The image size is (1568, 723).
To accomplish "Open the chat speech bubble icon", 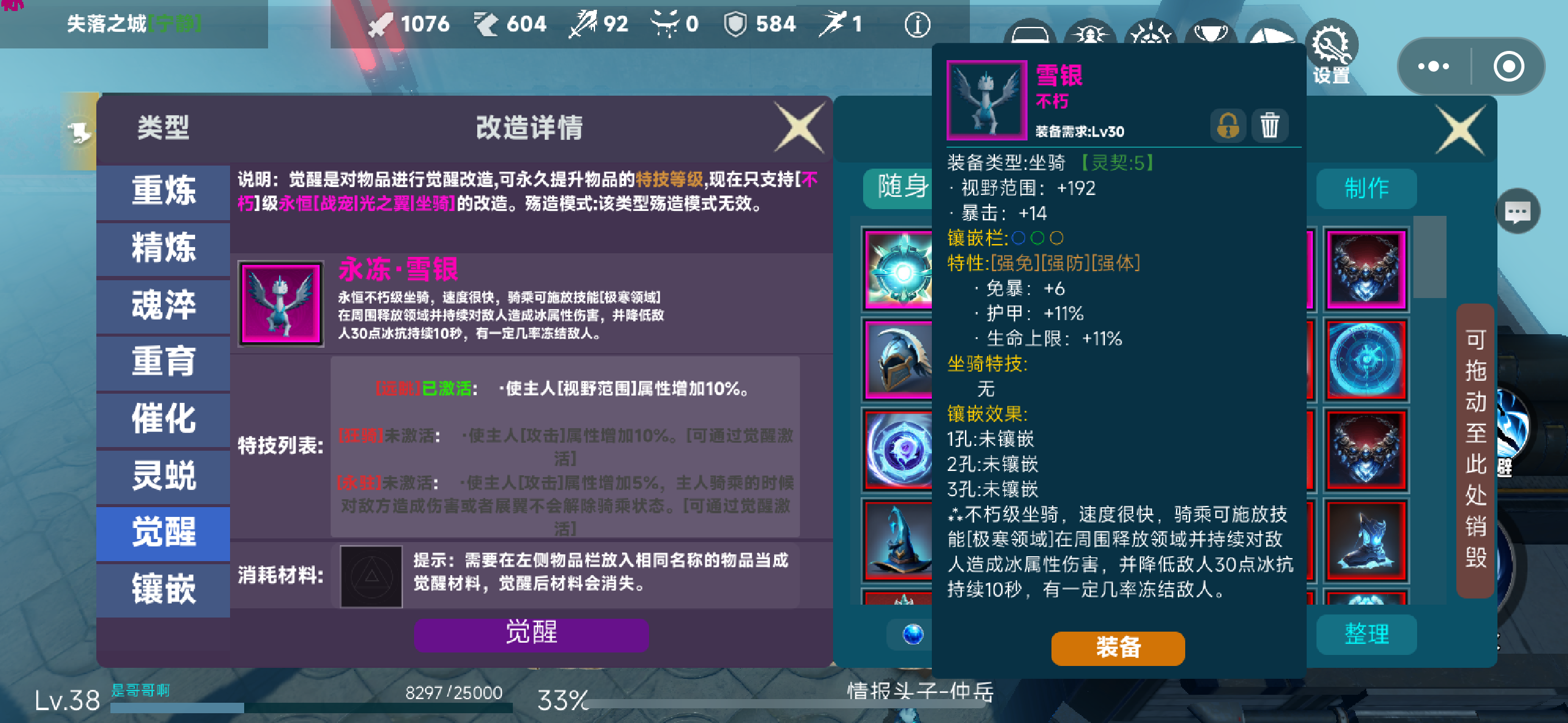I will (x=1518, y=212).
